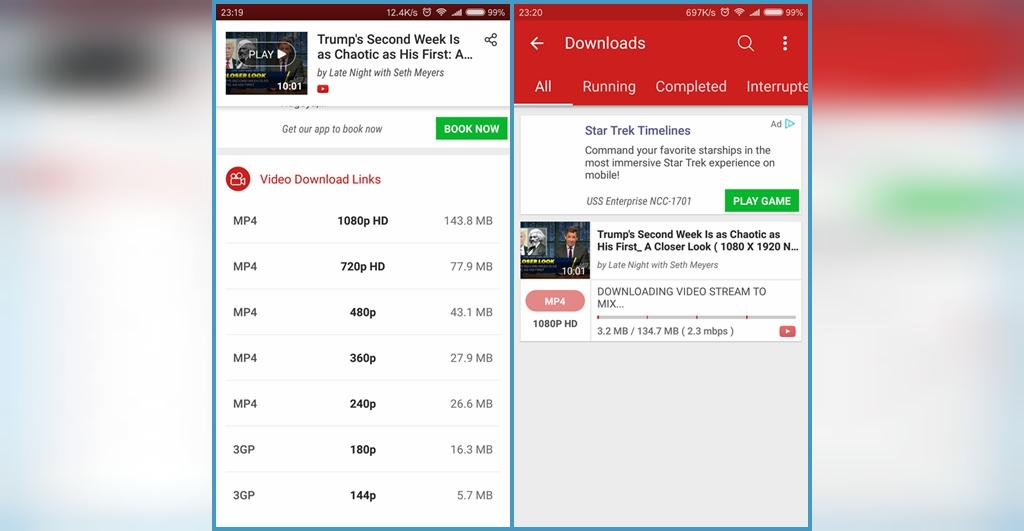Screen dimensions: 1024x531
Task: Tap the YouTube source icon under Late Night
Action: (323, 89)
